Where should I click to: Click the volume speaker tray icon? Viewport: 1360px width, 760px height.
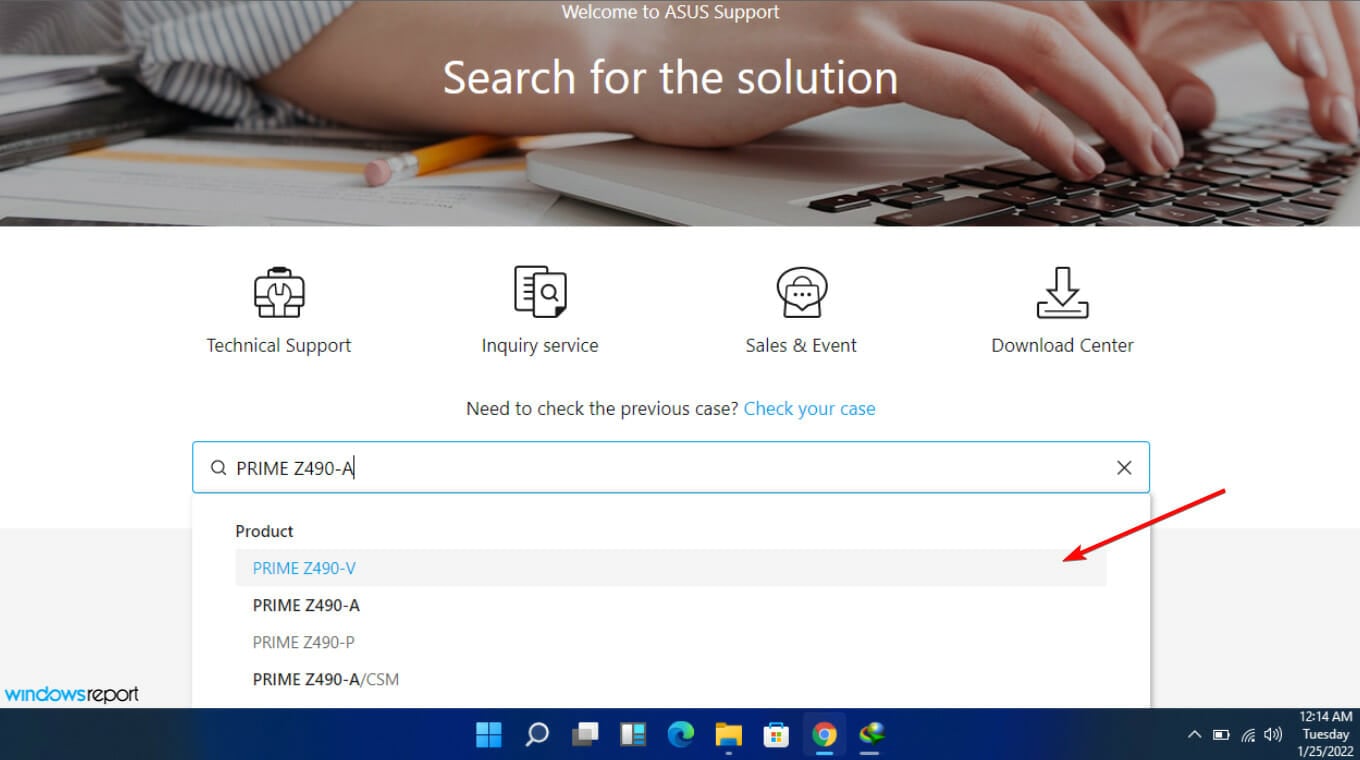pyautogui.click(x=1273, y=735)
